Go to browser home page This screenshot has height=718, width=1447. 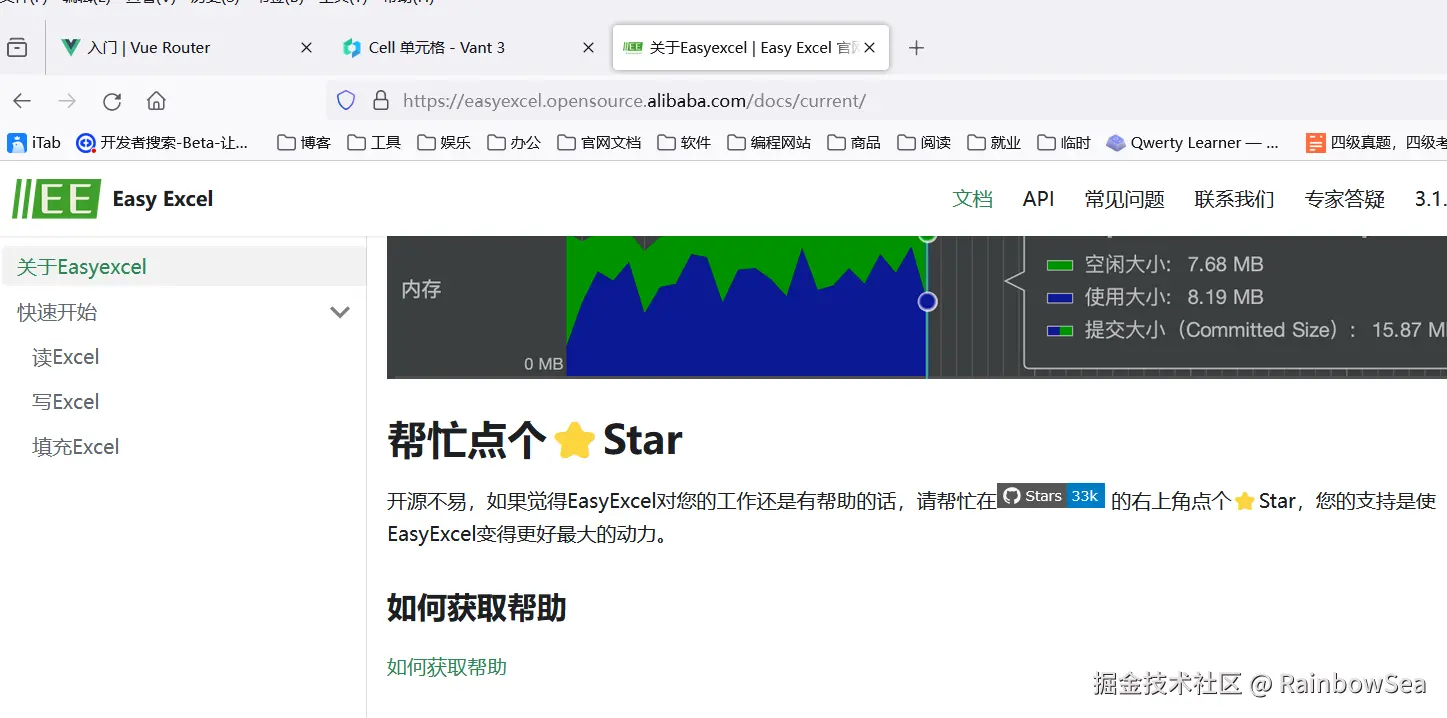156,101
